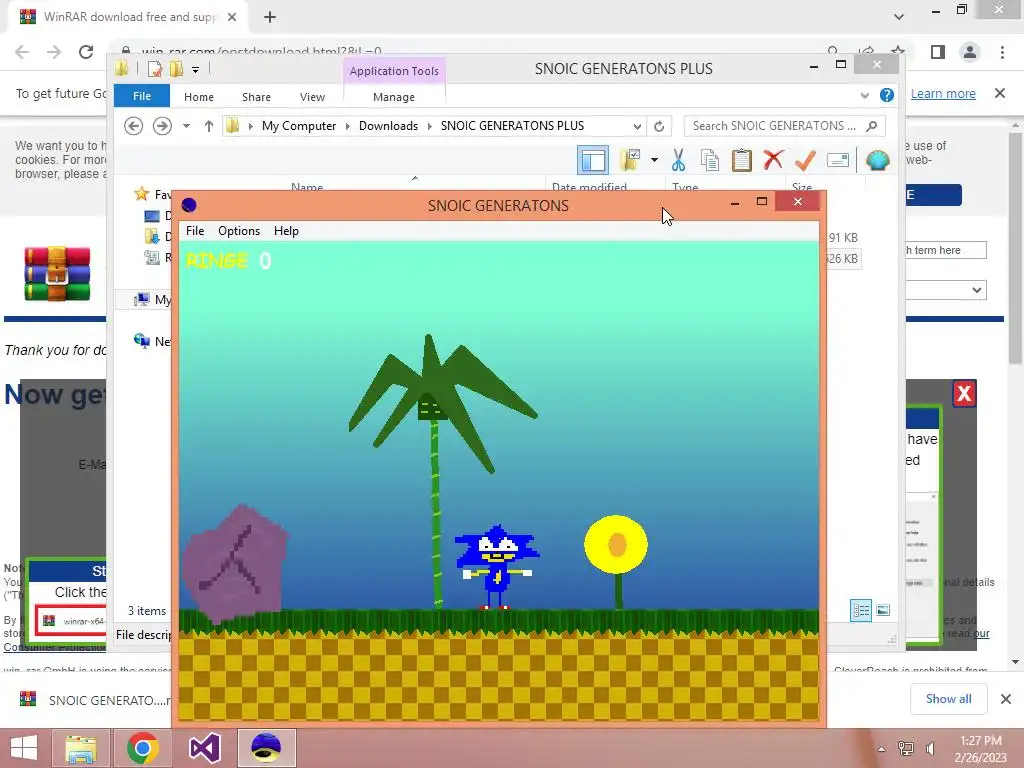
Task: Click the properties quick access icon
Action: [x=155, y=69]
